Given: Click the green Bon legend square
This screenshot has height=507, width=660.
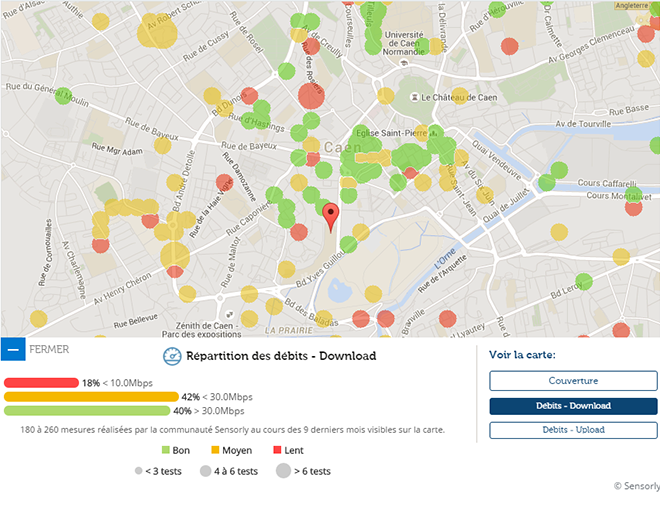Looking at the screenshot, I should click(x=165, y=451).
